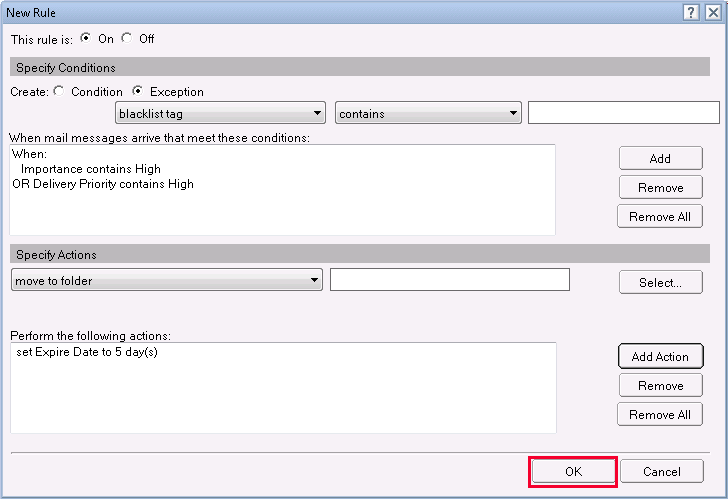Image resolution: width=728 pixels, height=499 pixels.
Task: Choose the Exception radio button
Action: (x=139, y=92)
